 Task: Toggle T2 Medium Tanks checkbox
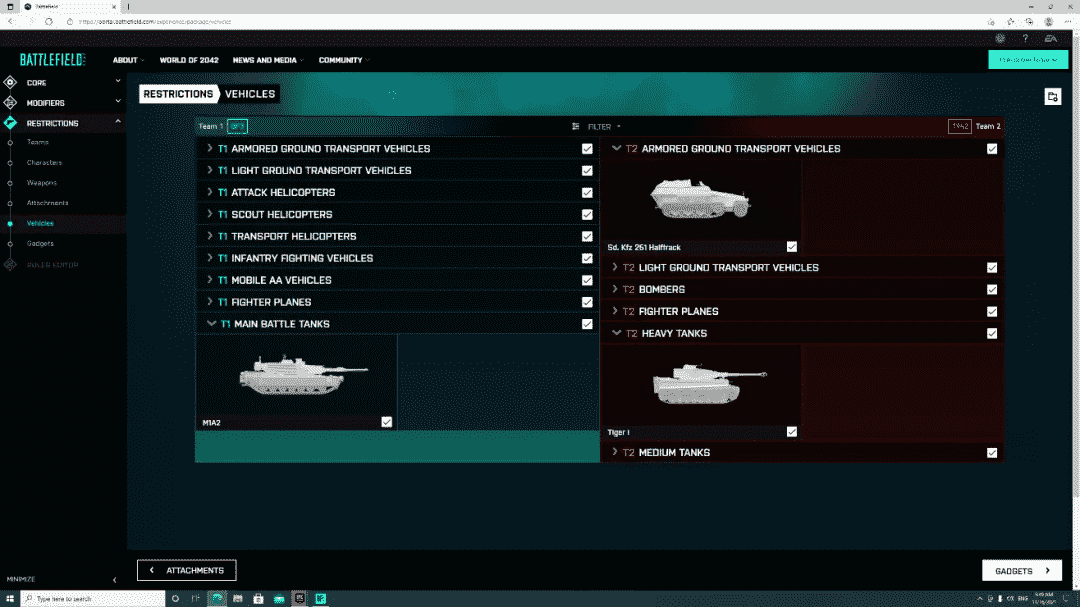(992, 453)
